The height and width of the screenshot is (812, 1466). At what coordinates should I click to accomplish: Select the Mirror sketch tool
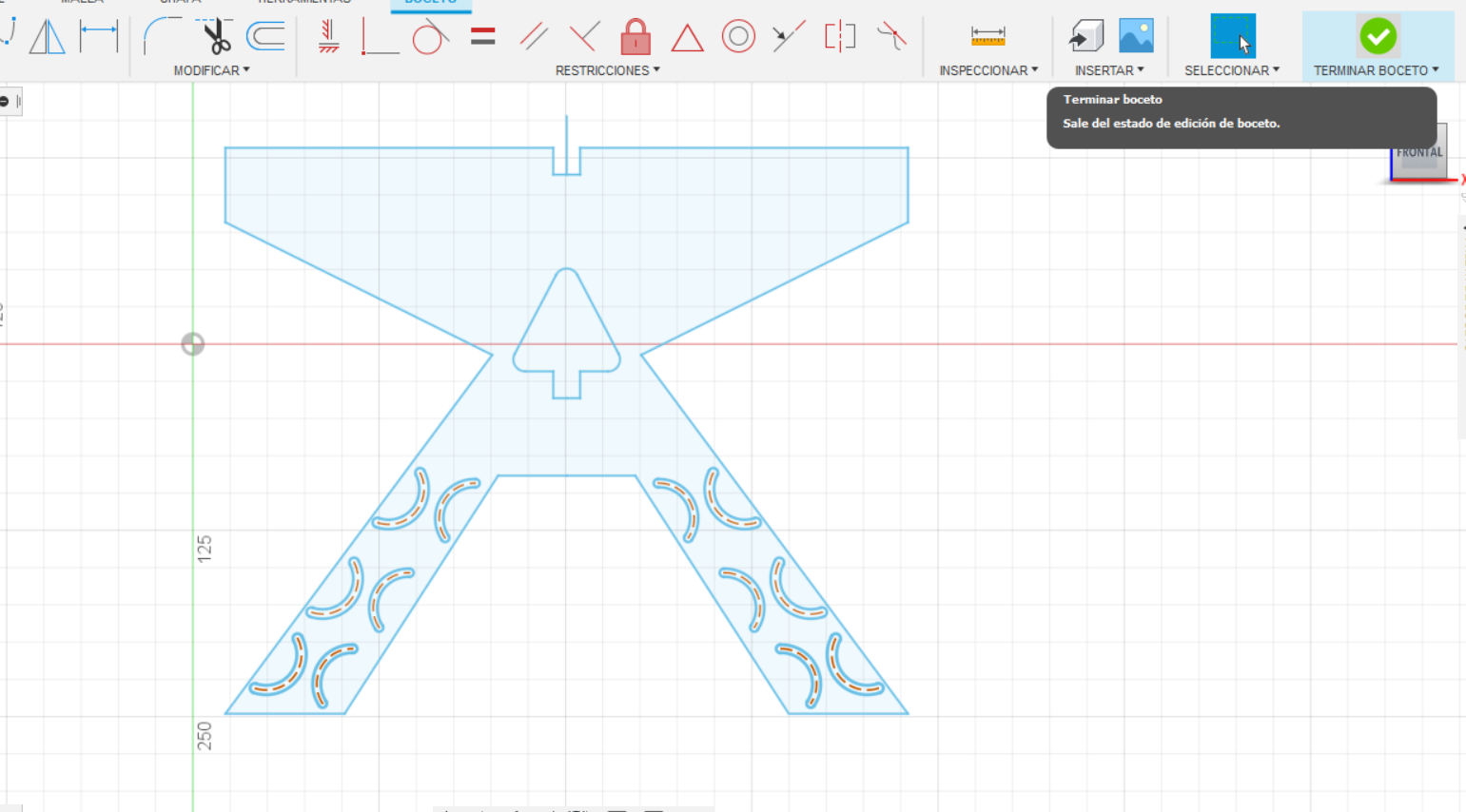click(47, 37)
